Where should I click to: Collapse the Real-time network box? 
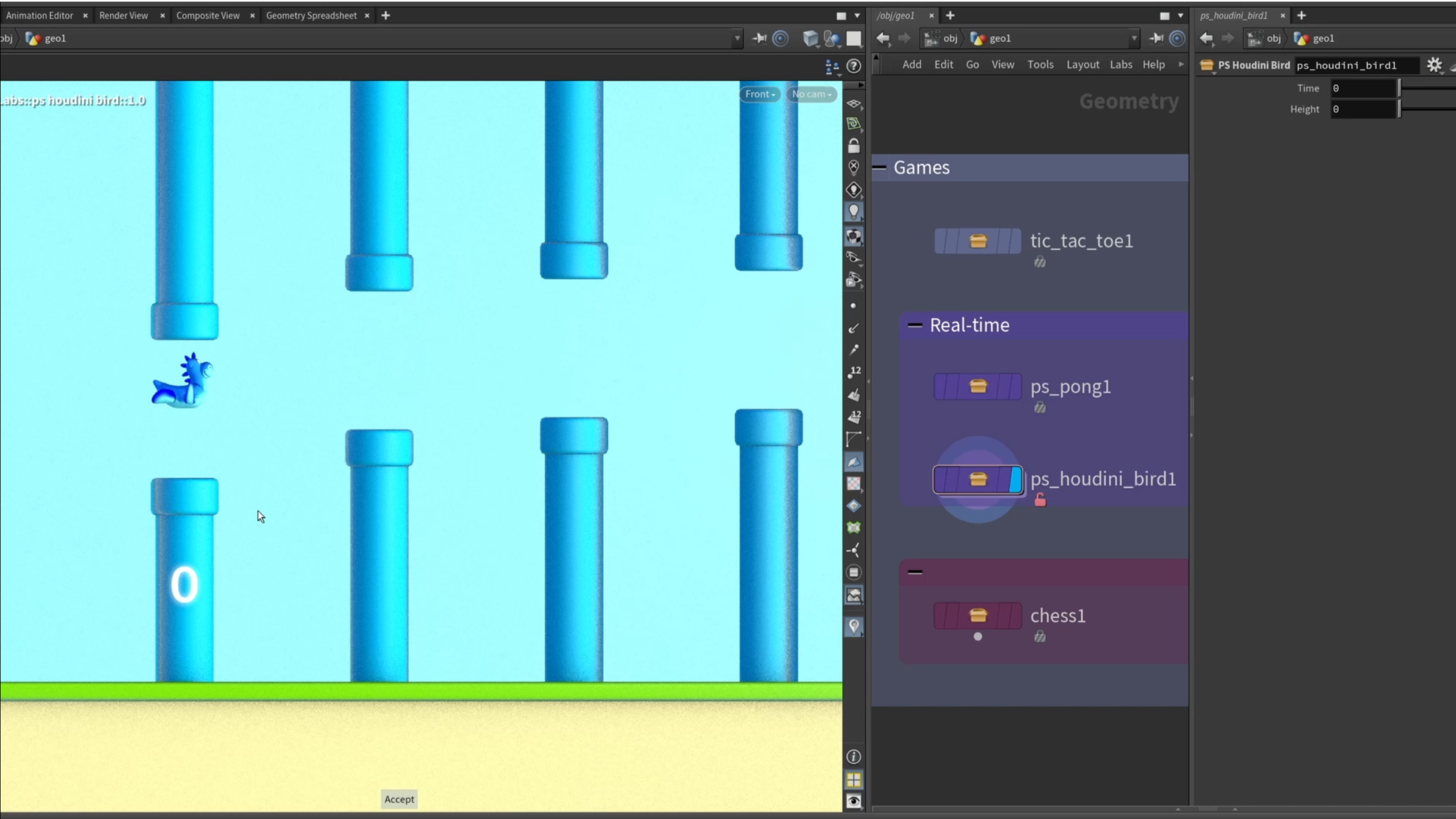915,325
